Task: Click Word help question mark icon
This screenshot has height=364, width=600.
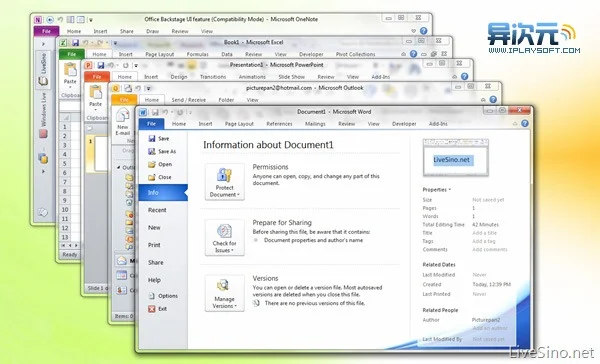Action: coord(525,123)
